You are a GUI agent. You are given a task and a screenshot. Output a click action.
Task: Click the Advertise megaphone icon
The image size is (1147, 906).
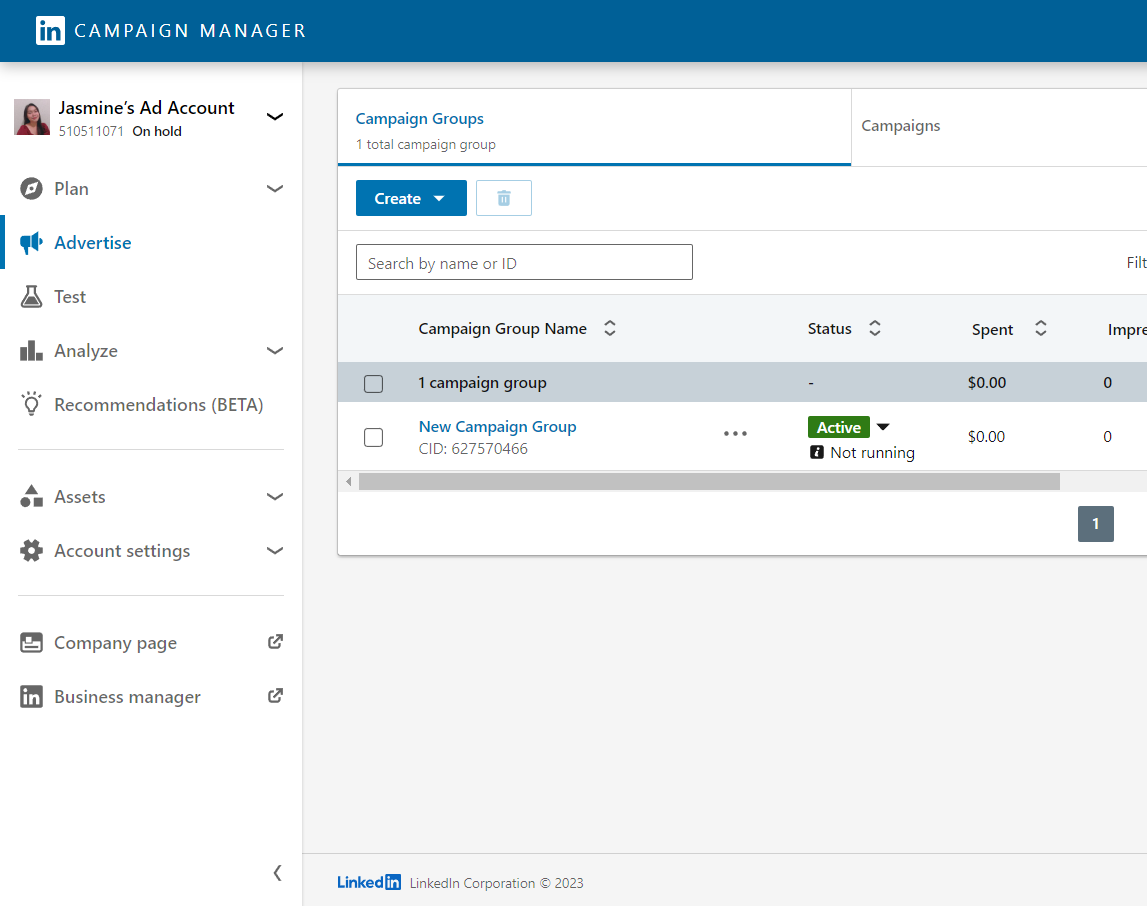31,243
